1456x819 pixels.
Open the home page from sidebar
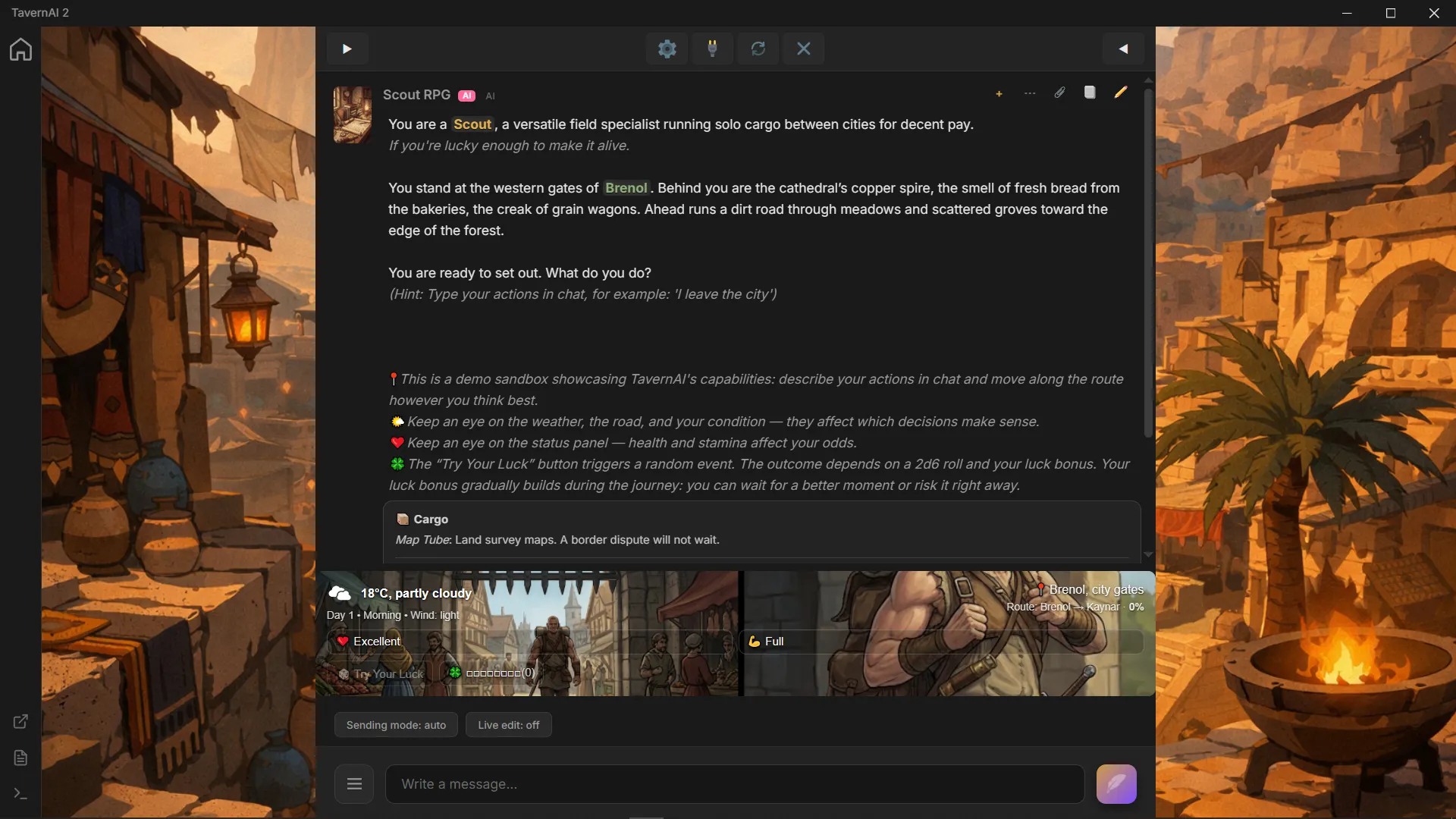coord(20,49)
